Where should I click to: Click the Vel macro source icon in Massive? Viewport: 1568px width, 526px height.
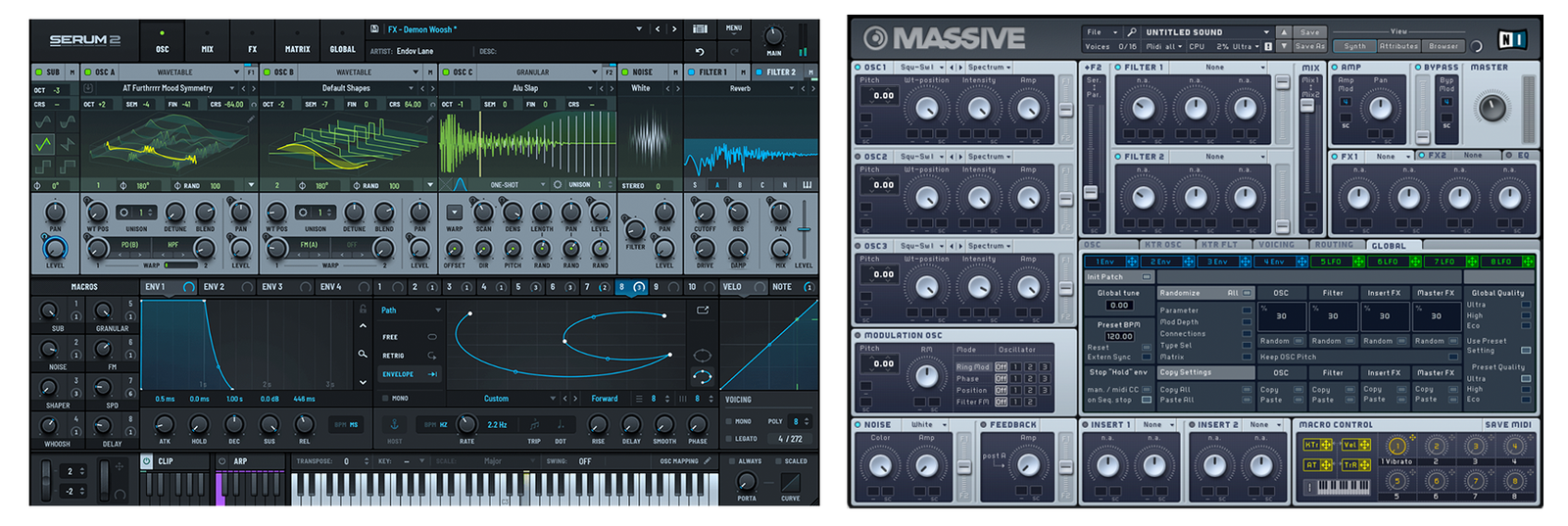[1354, 445]
